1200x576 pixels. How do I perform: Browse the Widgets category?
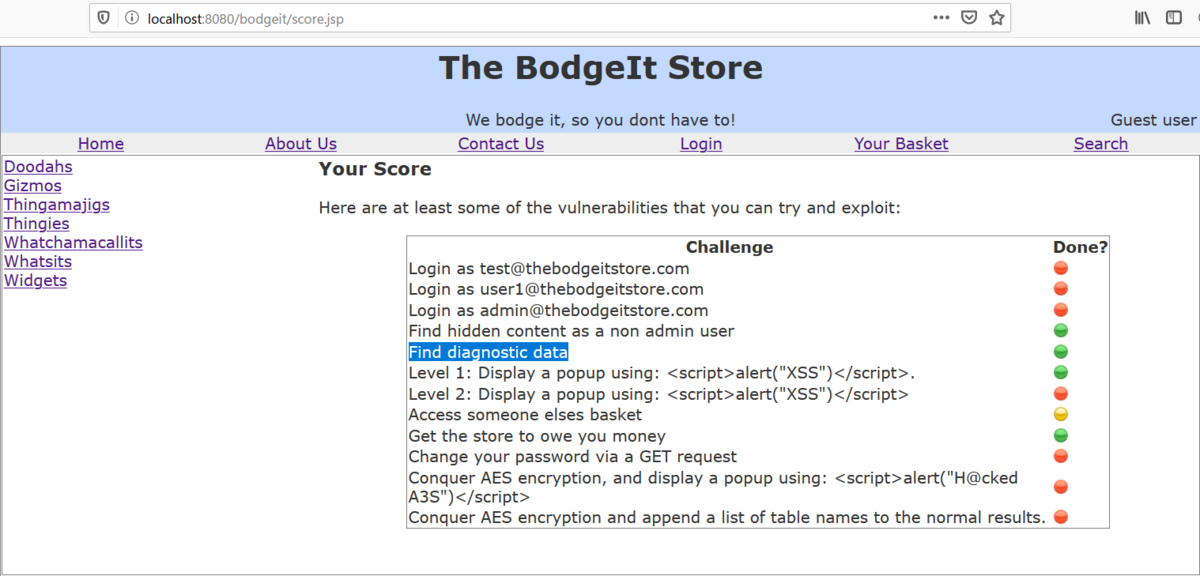[35, 281]
